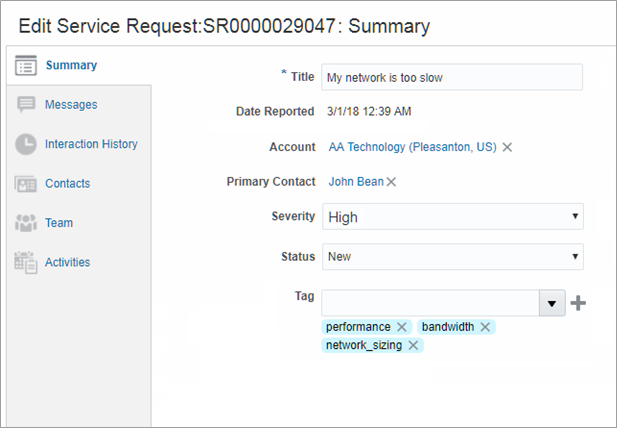Open the Severity dropdown
Viewport: 617px width, 428px height.
(574, 217)
